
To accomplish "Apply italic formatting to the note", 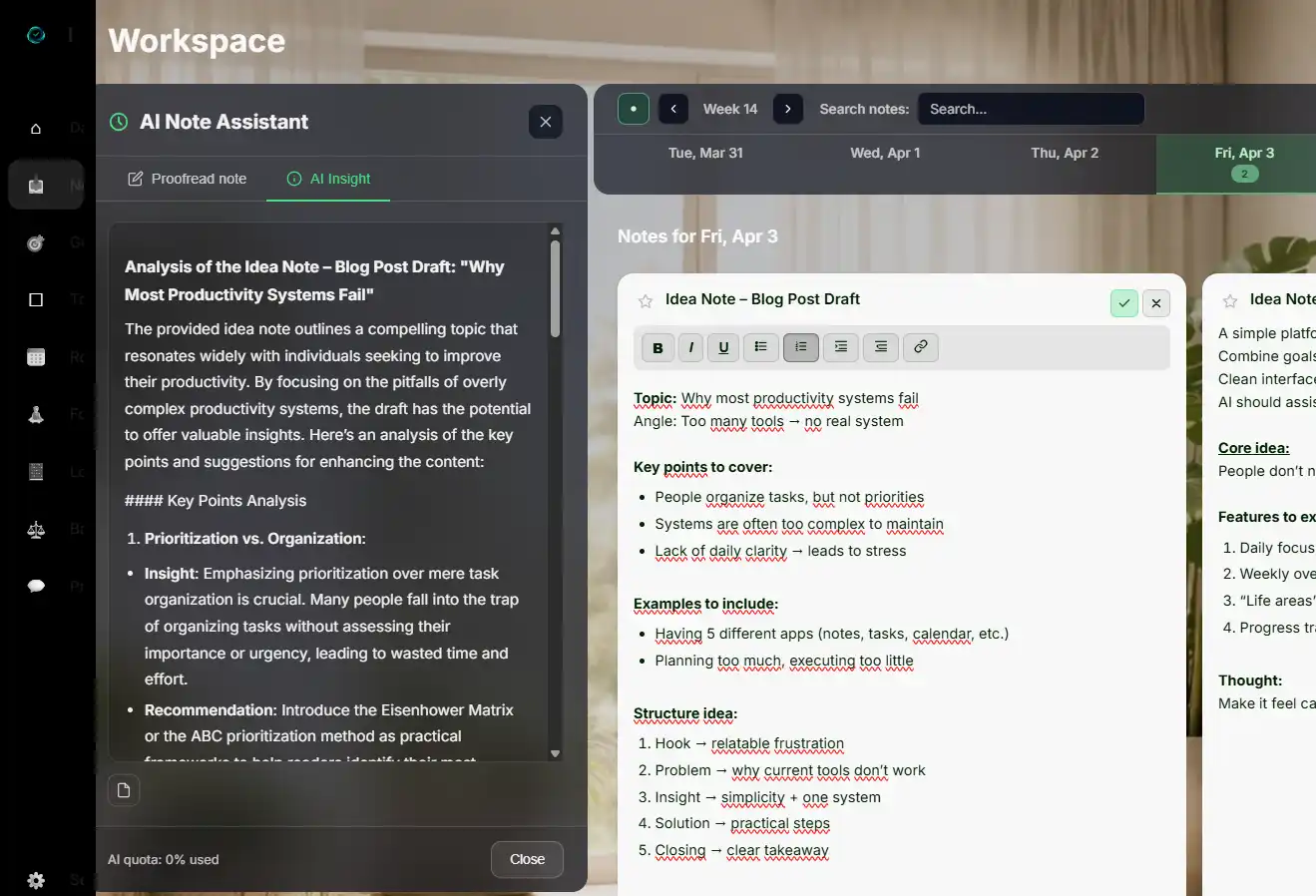I will click(690, 347).
